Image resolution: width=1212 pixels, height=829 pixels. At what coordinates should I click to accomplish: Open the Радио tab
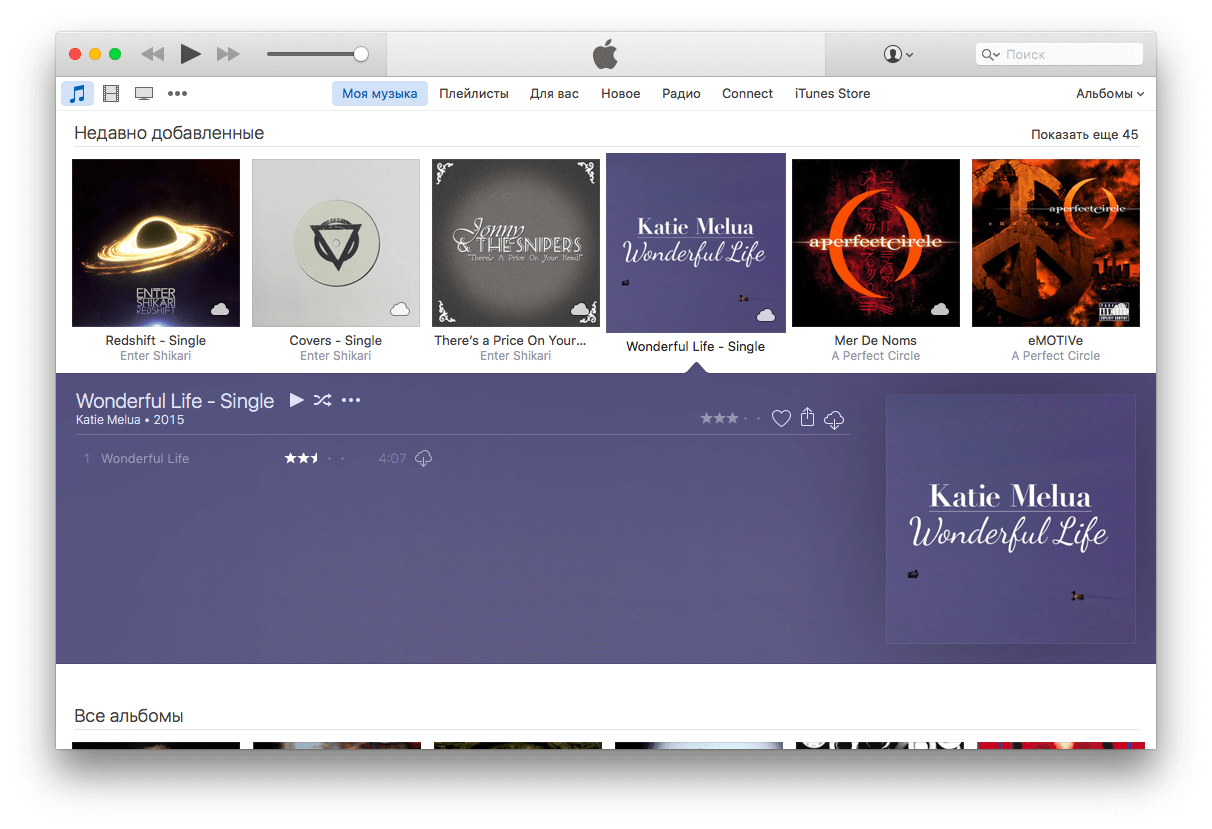click(681, 93)
